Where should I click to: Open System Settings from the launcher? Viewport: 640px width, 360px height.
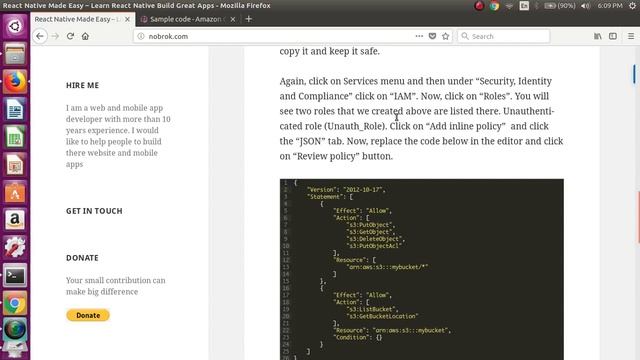[x=15, y=248]
